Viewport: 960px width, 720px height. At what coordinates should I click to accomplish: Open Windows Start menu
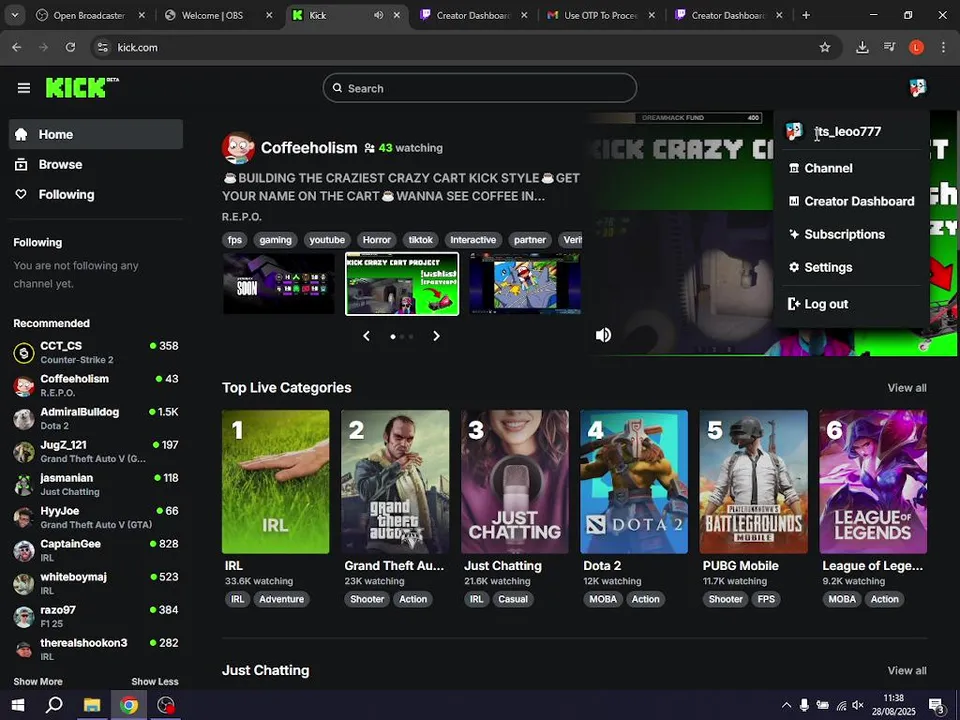[x=18, y=705]
